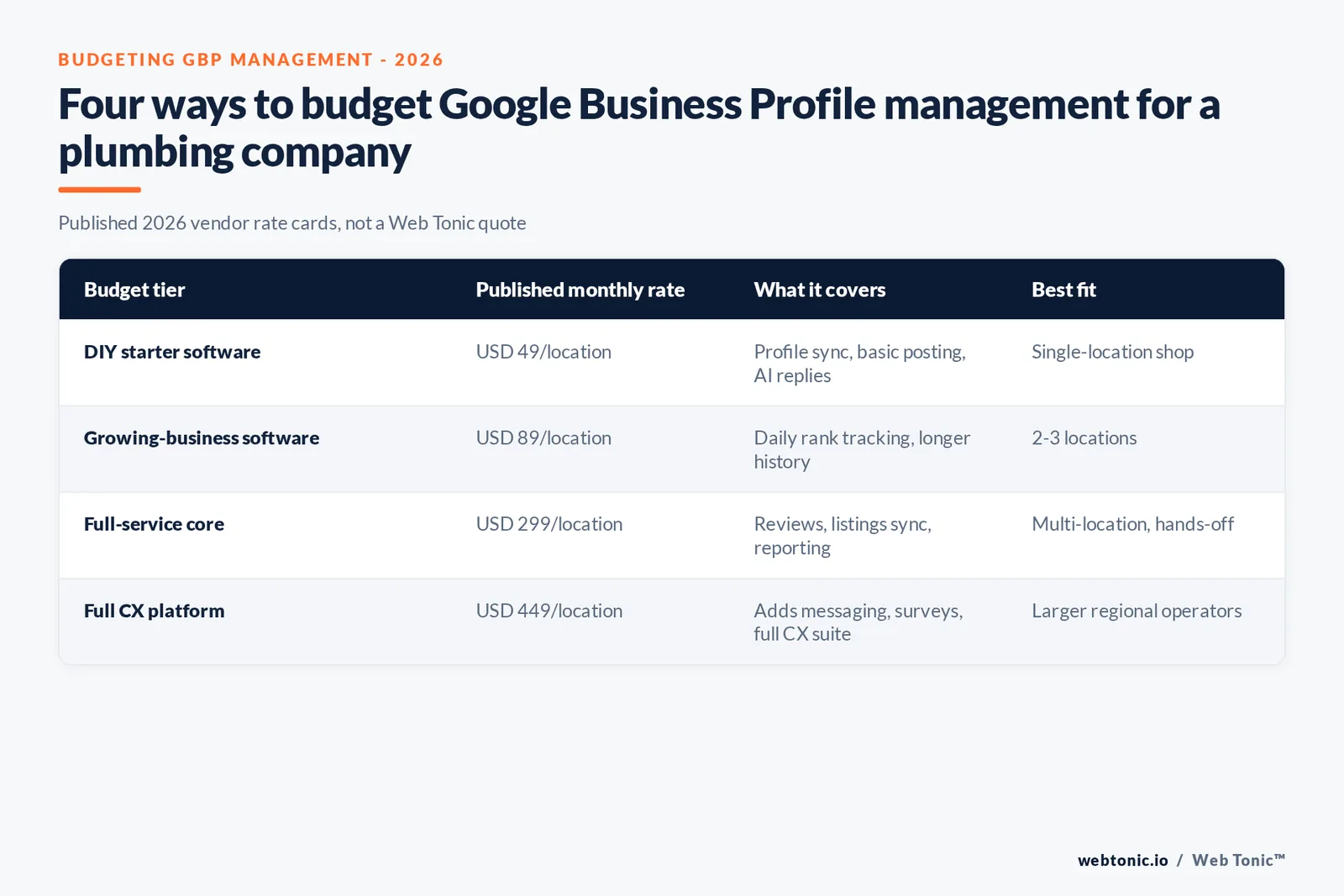Click the 'USD 449/location' rate cell
This screenshot has height=896, width=1344.
coord(549,610)
